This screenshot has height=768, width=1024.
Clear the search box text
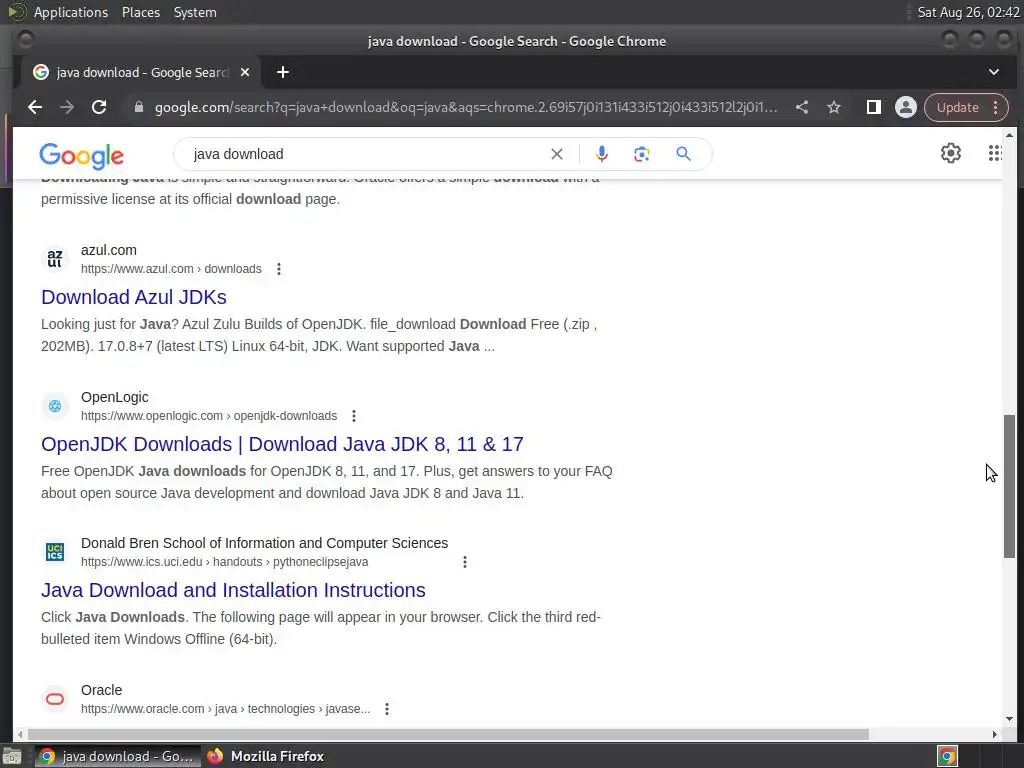[556, 154]
